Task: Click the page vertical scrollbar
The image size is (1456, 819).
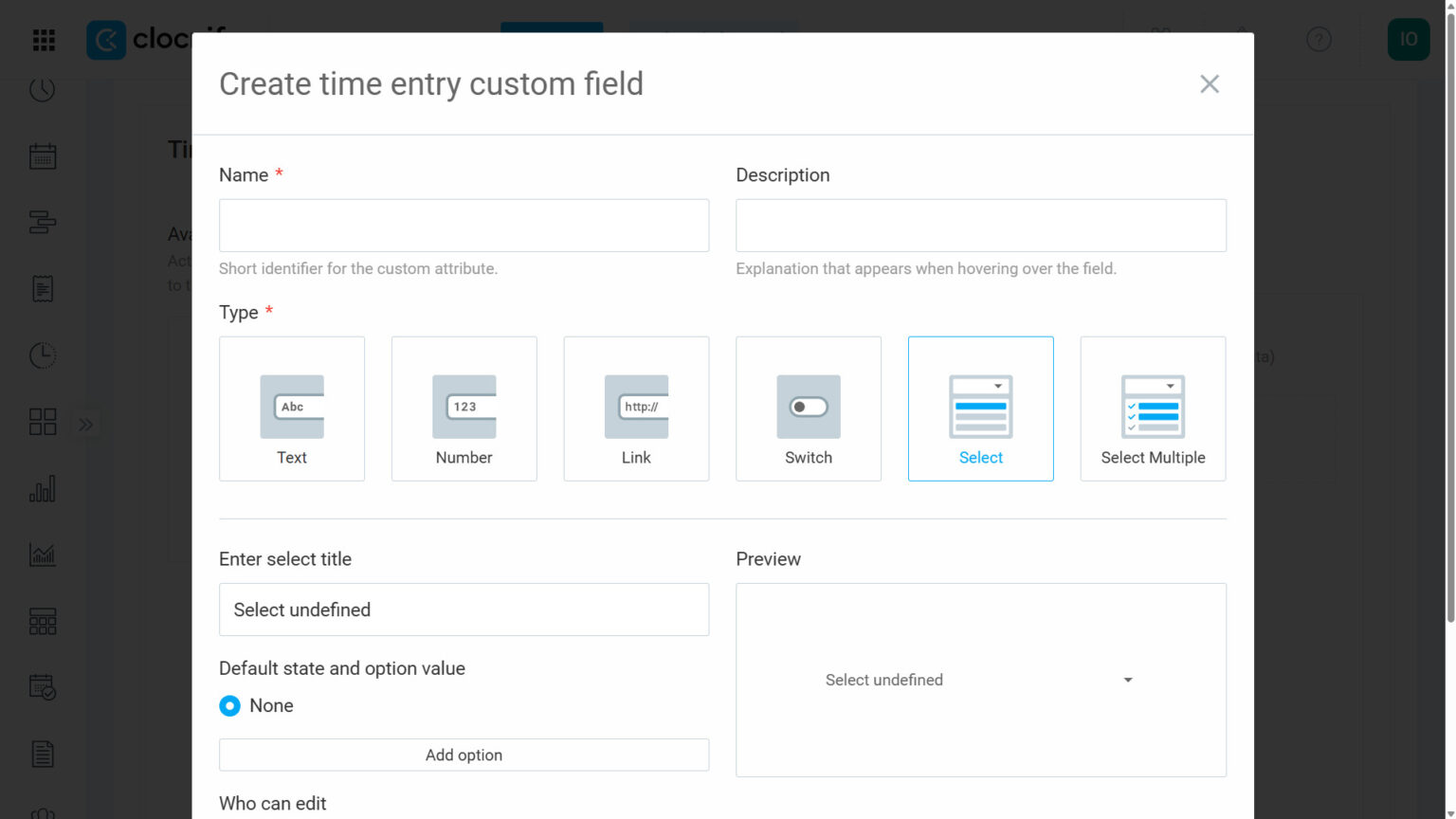Action: (1449, 313)
